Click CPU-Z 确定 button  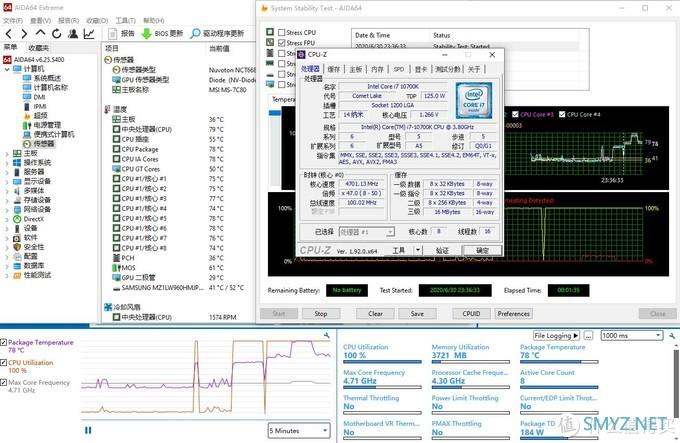pos(483,250)
